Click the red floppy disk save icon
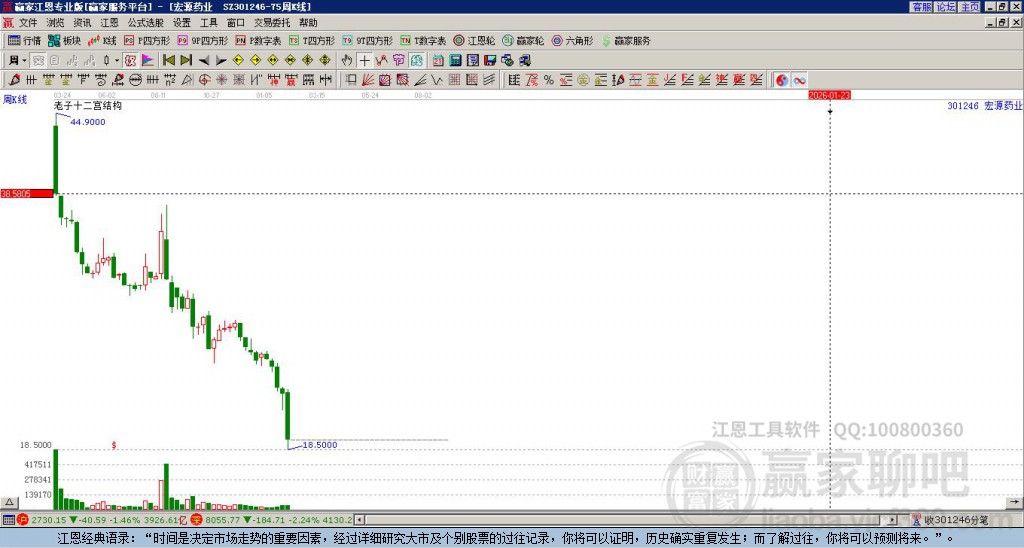 490,61
